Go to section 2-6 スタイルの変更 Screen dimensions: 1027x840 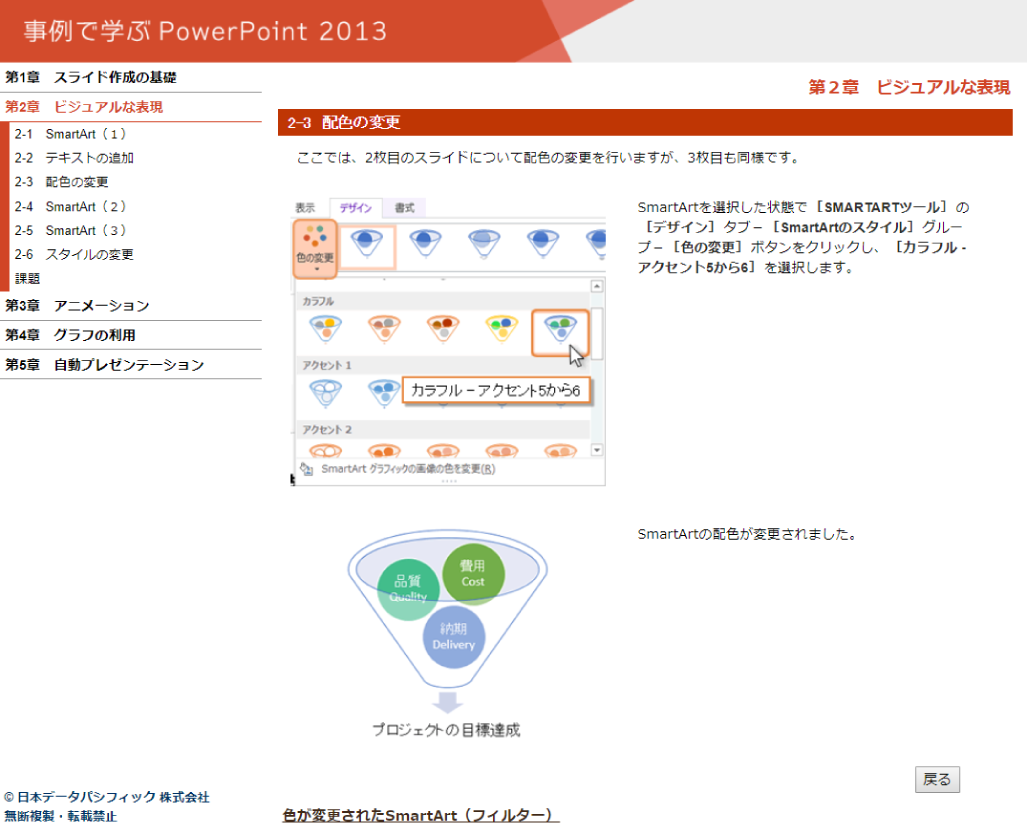tap(74, 254)
